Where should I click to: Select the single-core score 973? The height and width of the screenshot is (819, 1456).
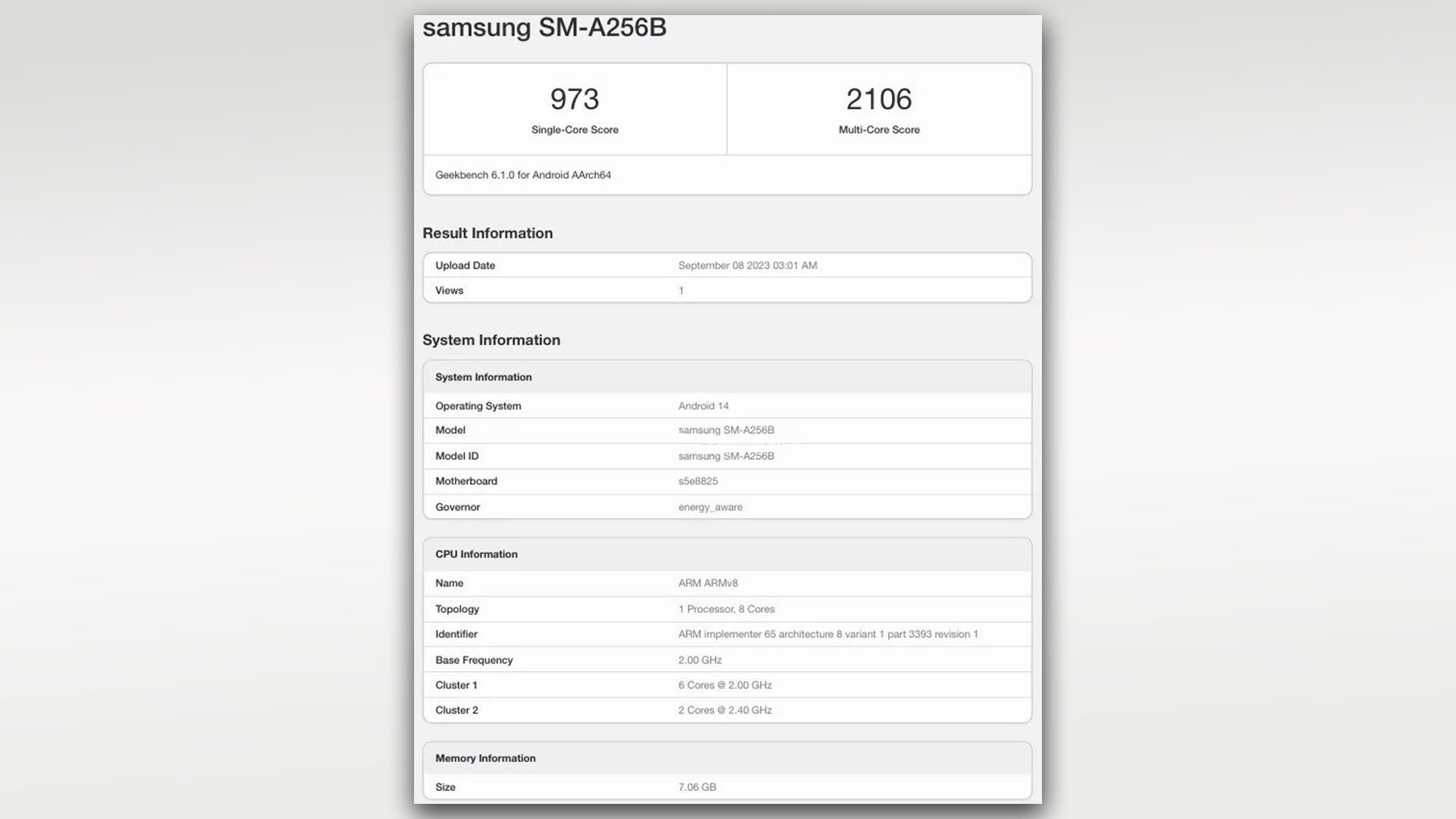(x=575, y=99)
